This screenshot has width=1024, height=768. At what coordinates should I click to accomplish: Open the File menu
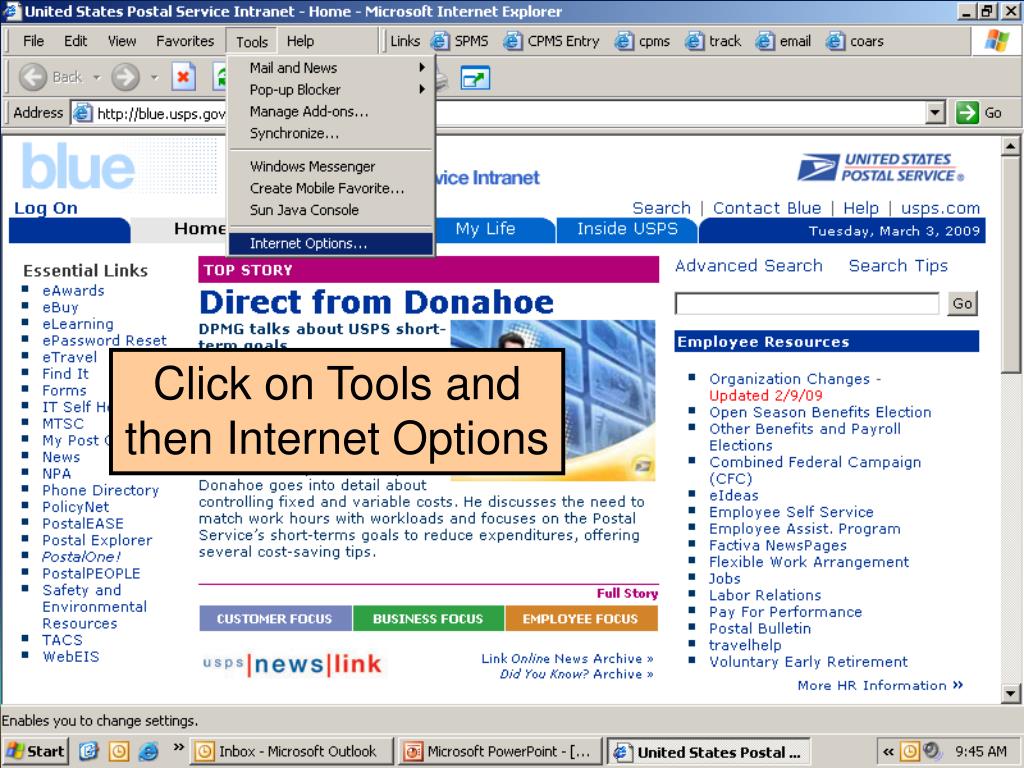pyautogui.click(x=33, y=41)
